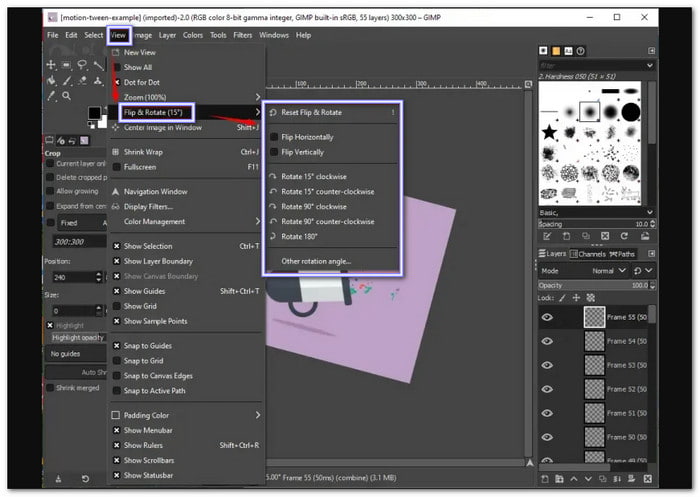Expand the Zoom (100%) submenu arrow
The width and height of the screenshot is (700, 497).
258,97
